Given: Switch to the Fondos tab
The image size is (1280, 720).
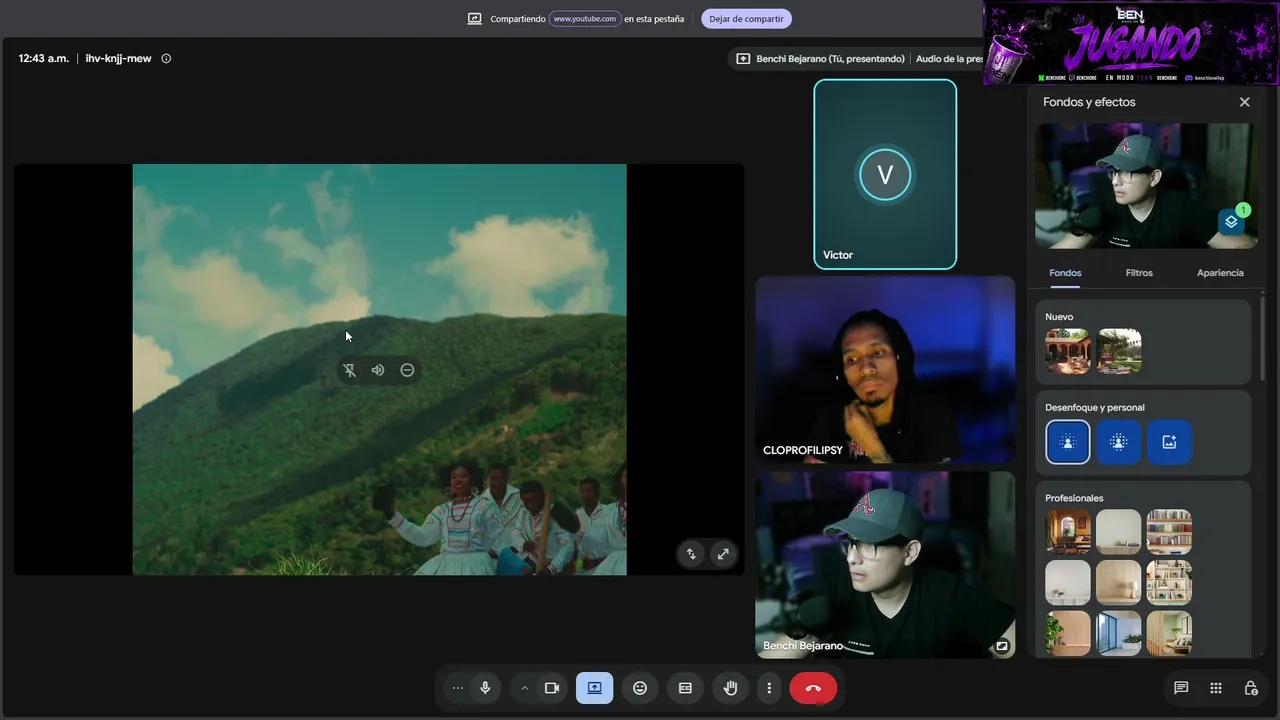Looking at the screenshot, I should point(1065,273).
